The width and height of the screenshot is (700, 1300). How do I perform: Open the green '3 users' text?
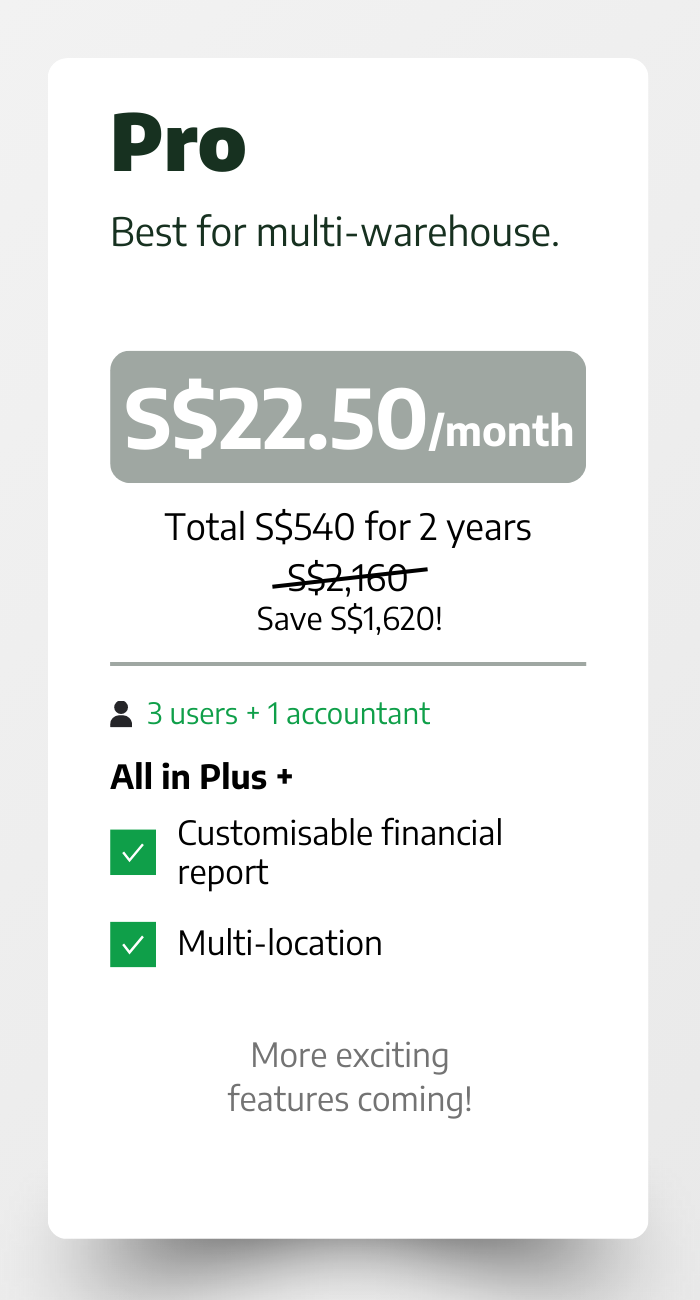(x=192, y=714)
